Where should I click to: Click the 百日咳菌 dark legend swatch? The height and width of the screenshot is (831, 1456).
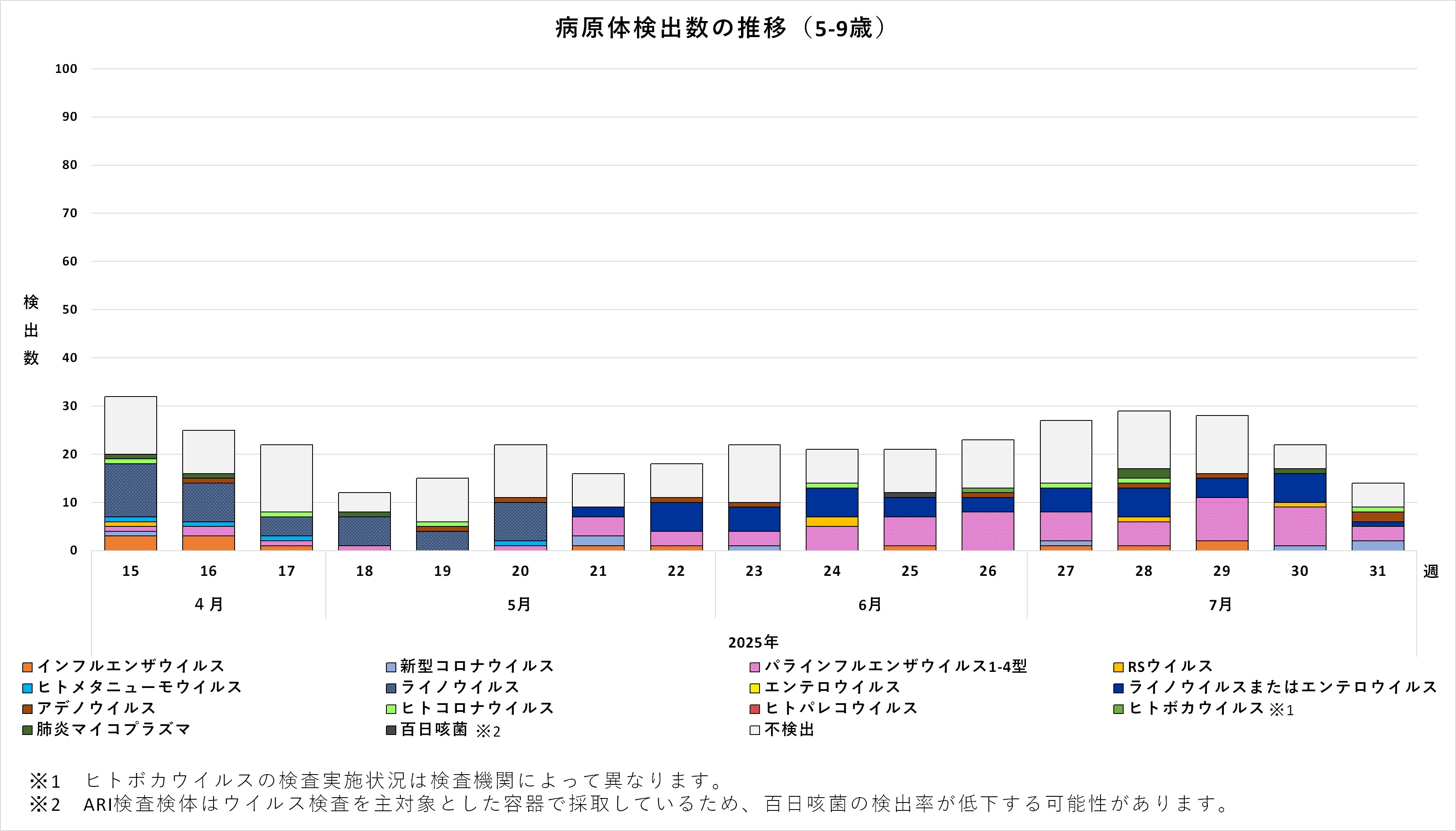(391, 730)
